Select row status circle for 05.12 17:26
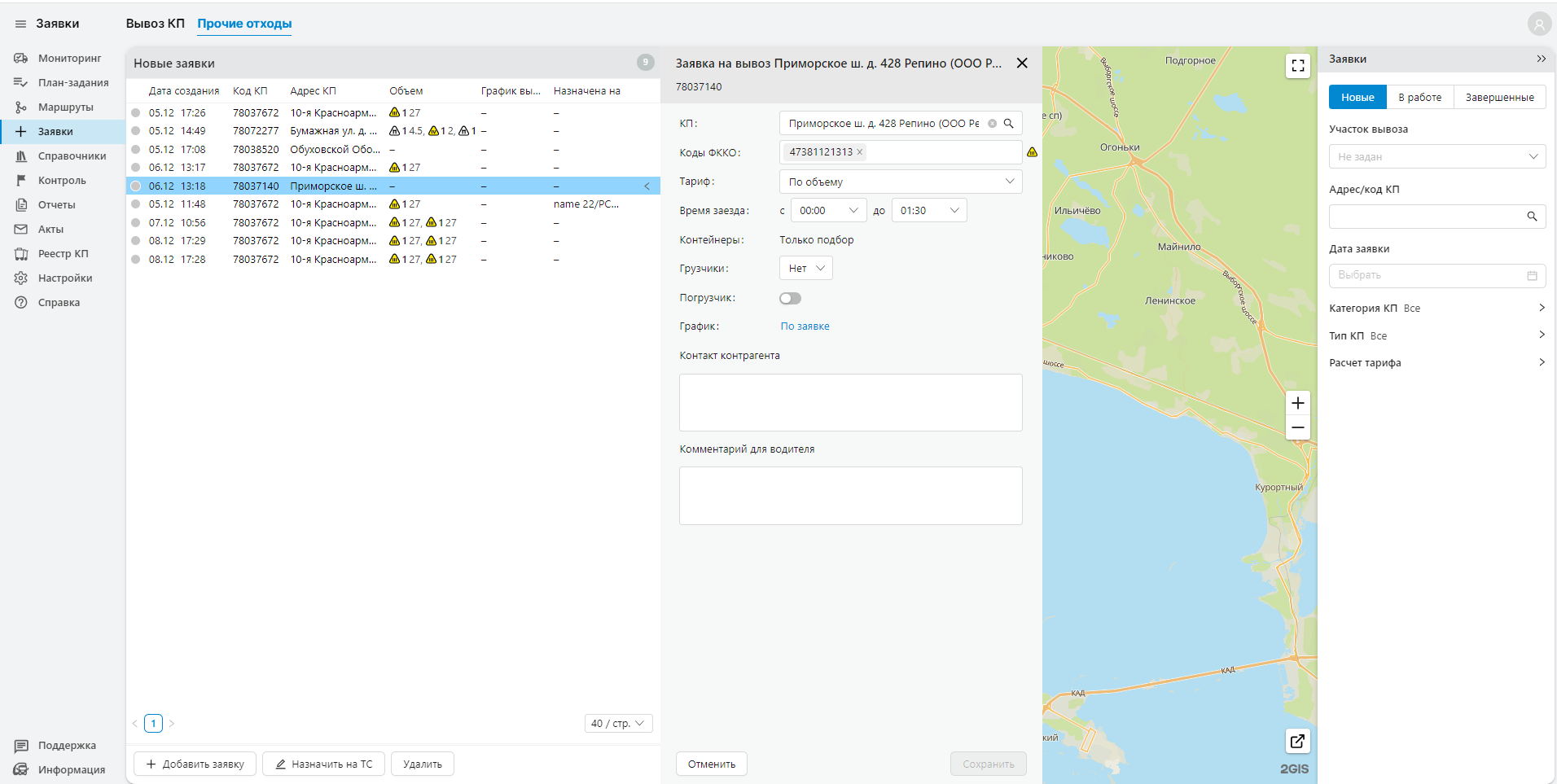 point(136,113)
